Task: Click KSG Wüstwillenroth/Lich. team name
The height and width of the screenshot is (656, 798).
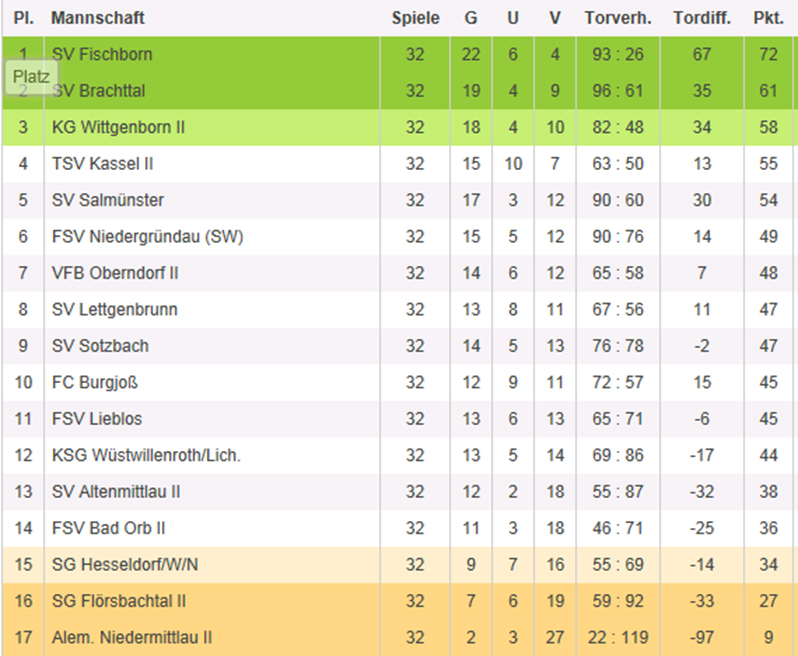Action: [146, 455]
